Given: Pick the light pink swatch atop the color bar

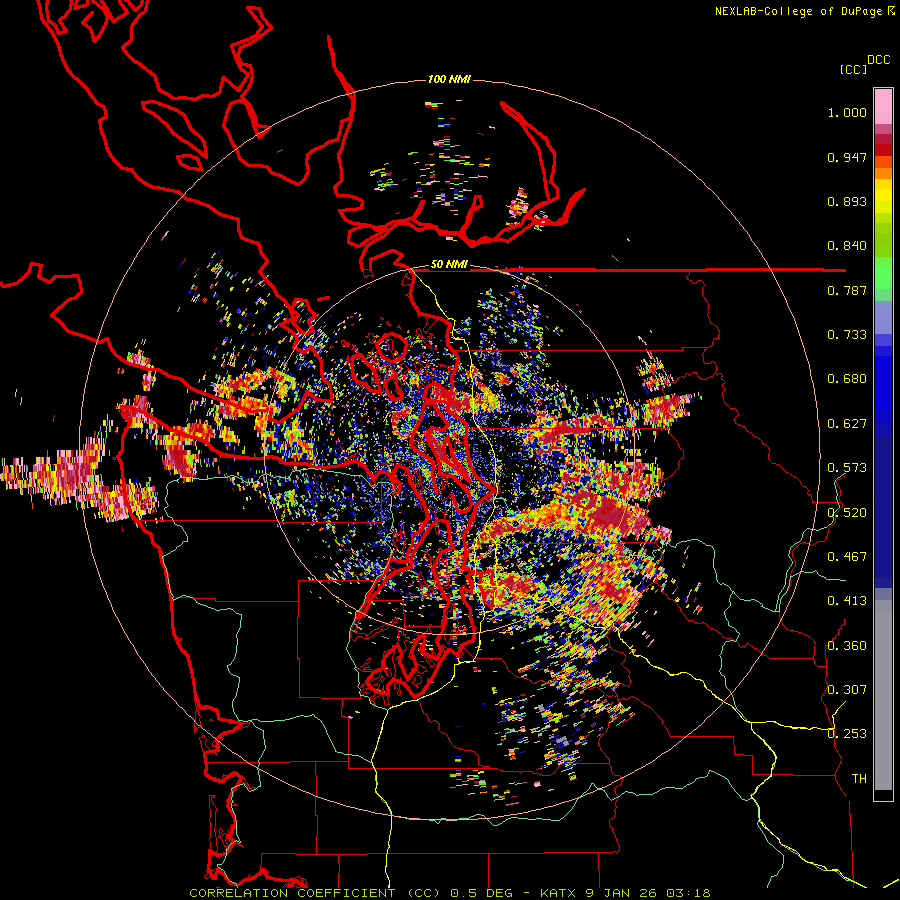Looking at the screenshot, I should click(x=883, y=106).
